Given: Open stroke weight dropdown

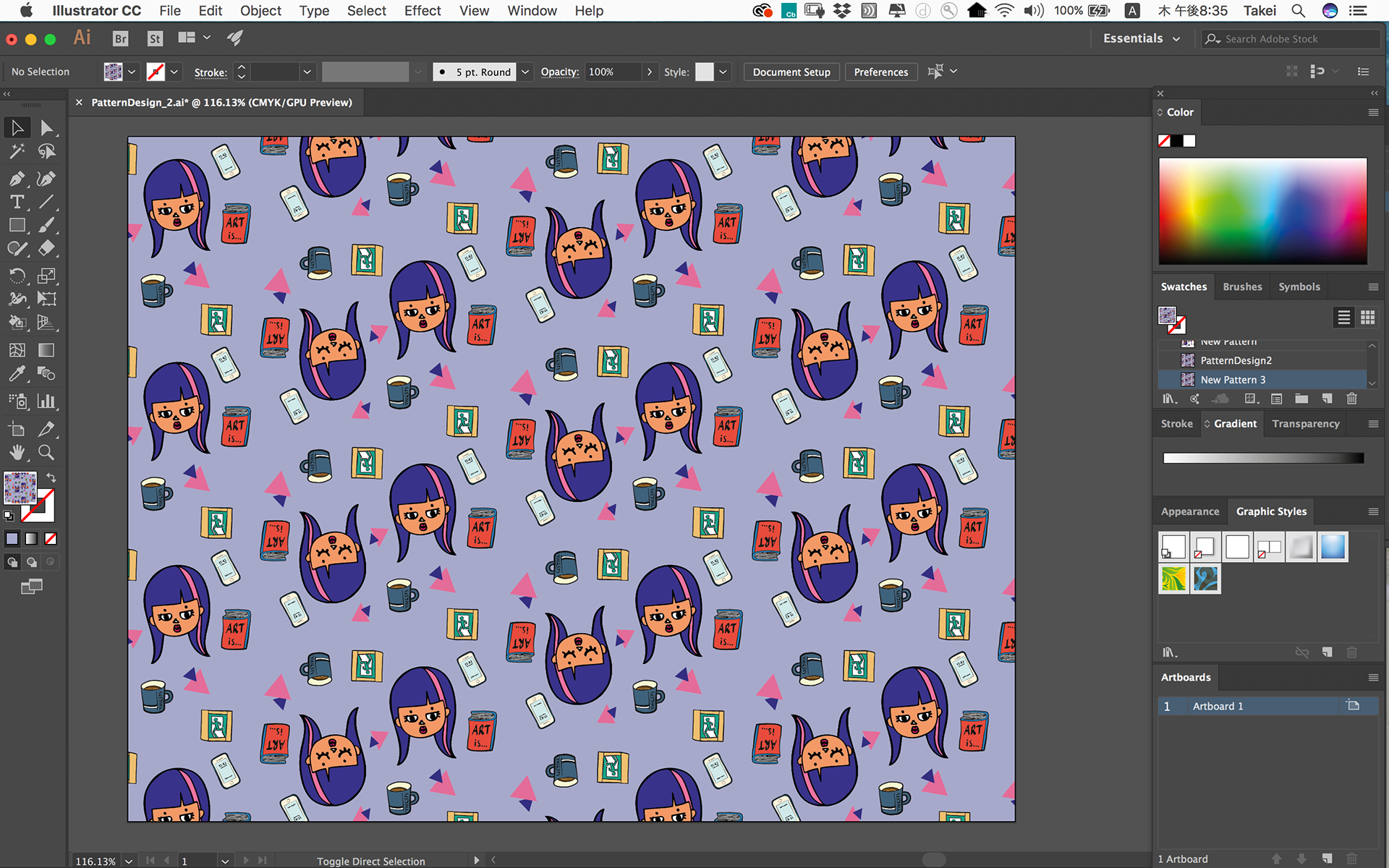Looking at the screenshot, I should [x=307, y=72].
